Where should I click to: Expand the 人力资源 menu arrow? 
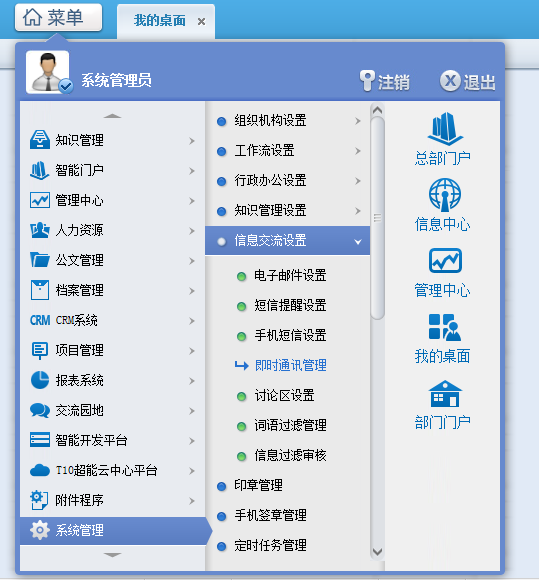191,231
